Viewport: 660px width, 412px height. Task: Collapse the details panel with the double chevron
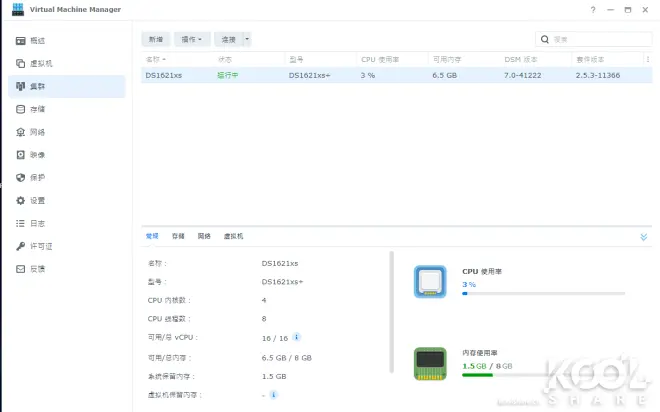[x=644, y=237]
